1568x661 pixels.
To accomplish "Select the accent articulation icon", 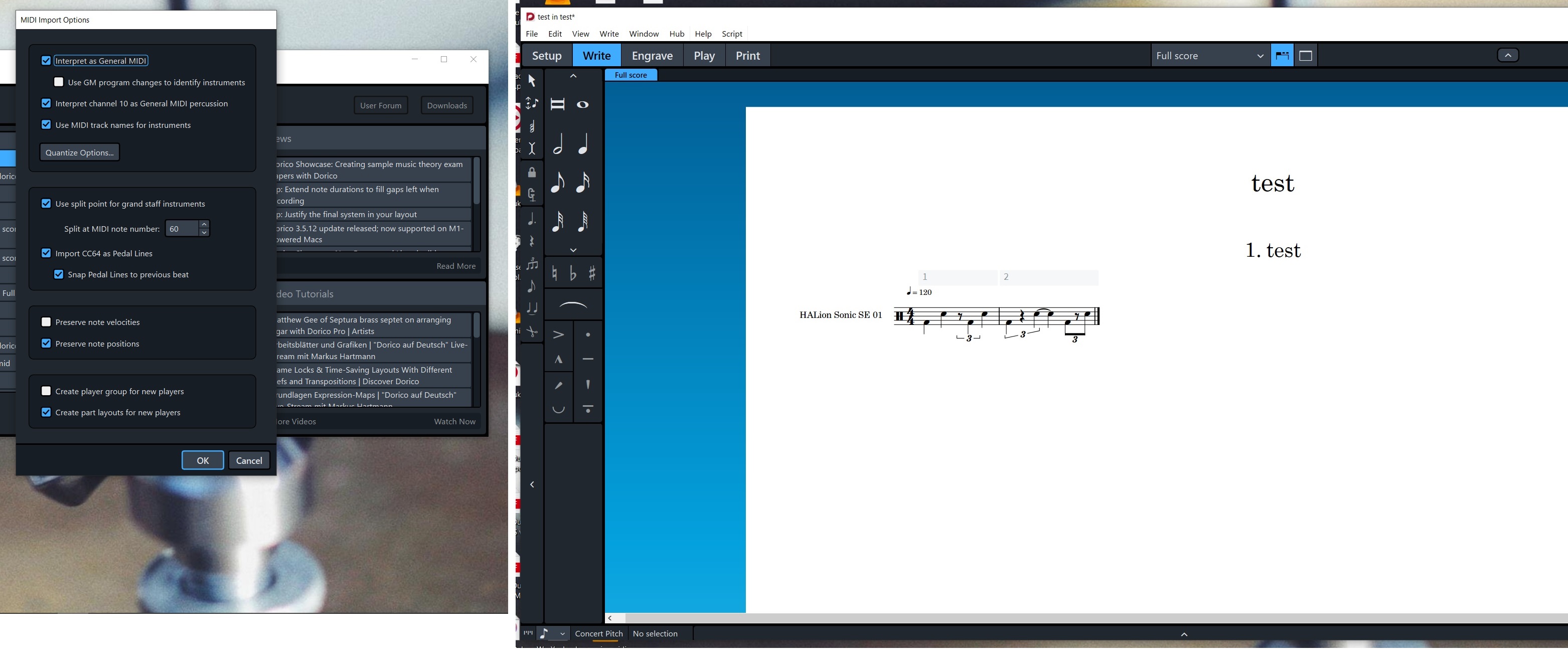I will (x=558, y=334).
